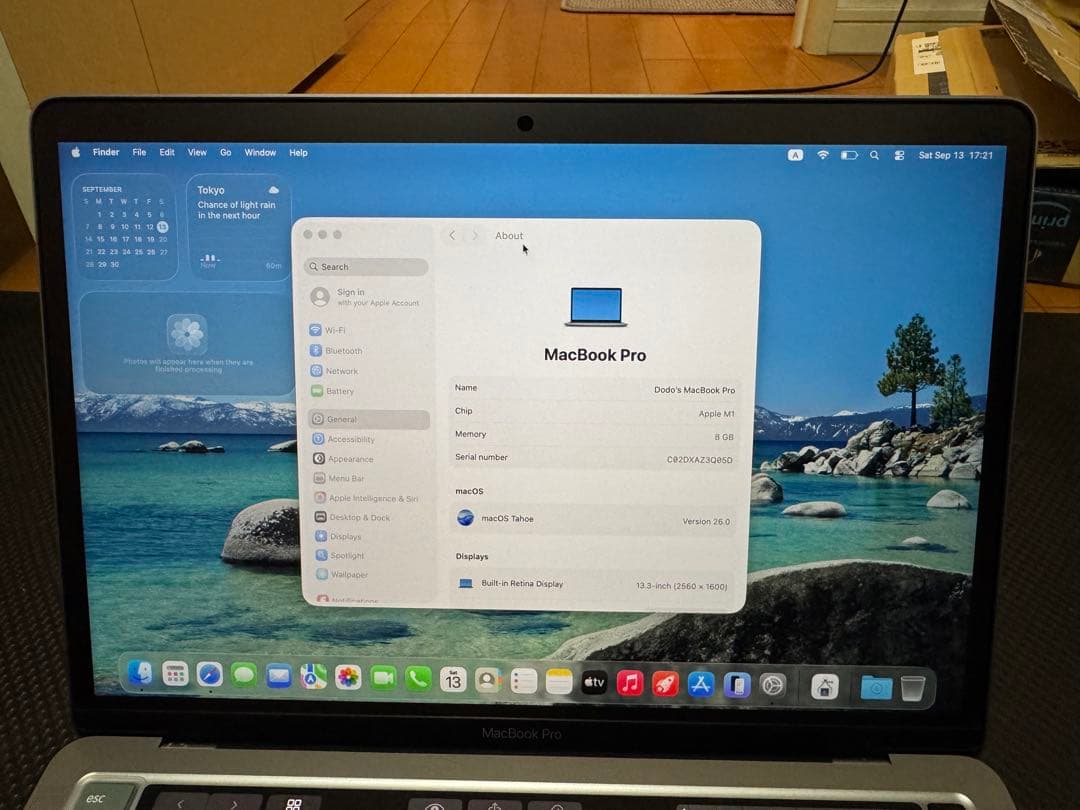This screenshot has height=810, width=1080.
Task: Click the forward navigation chevron
Action: point(474,235)
